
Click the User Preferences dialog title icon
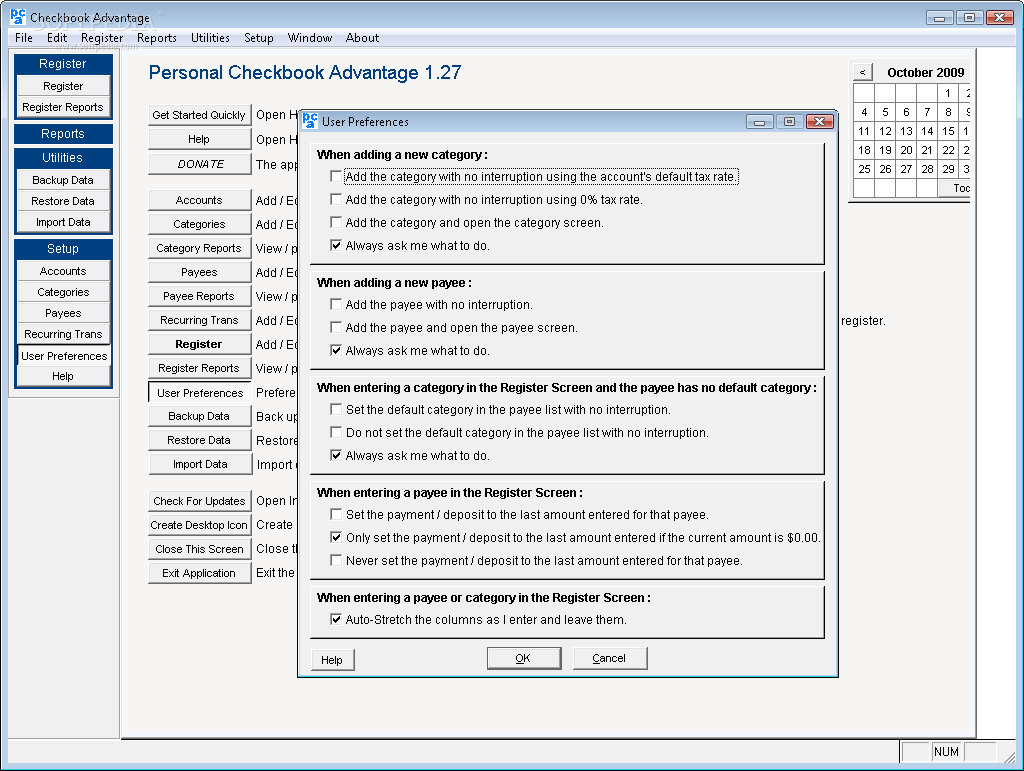(x=310, y=121)
